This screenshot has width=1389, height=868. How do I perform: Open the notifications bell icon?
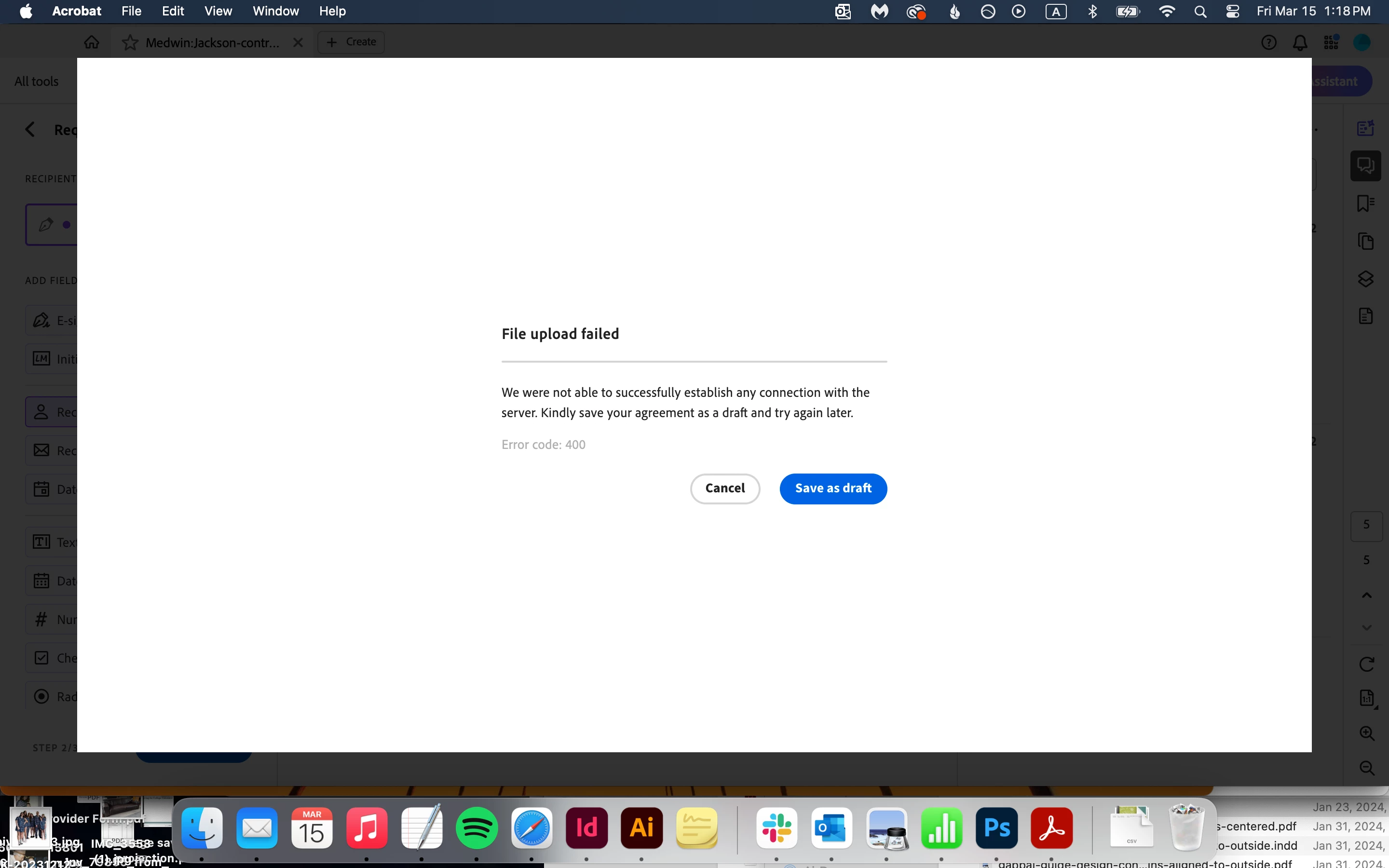click(1300, 42)
